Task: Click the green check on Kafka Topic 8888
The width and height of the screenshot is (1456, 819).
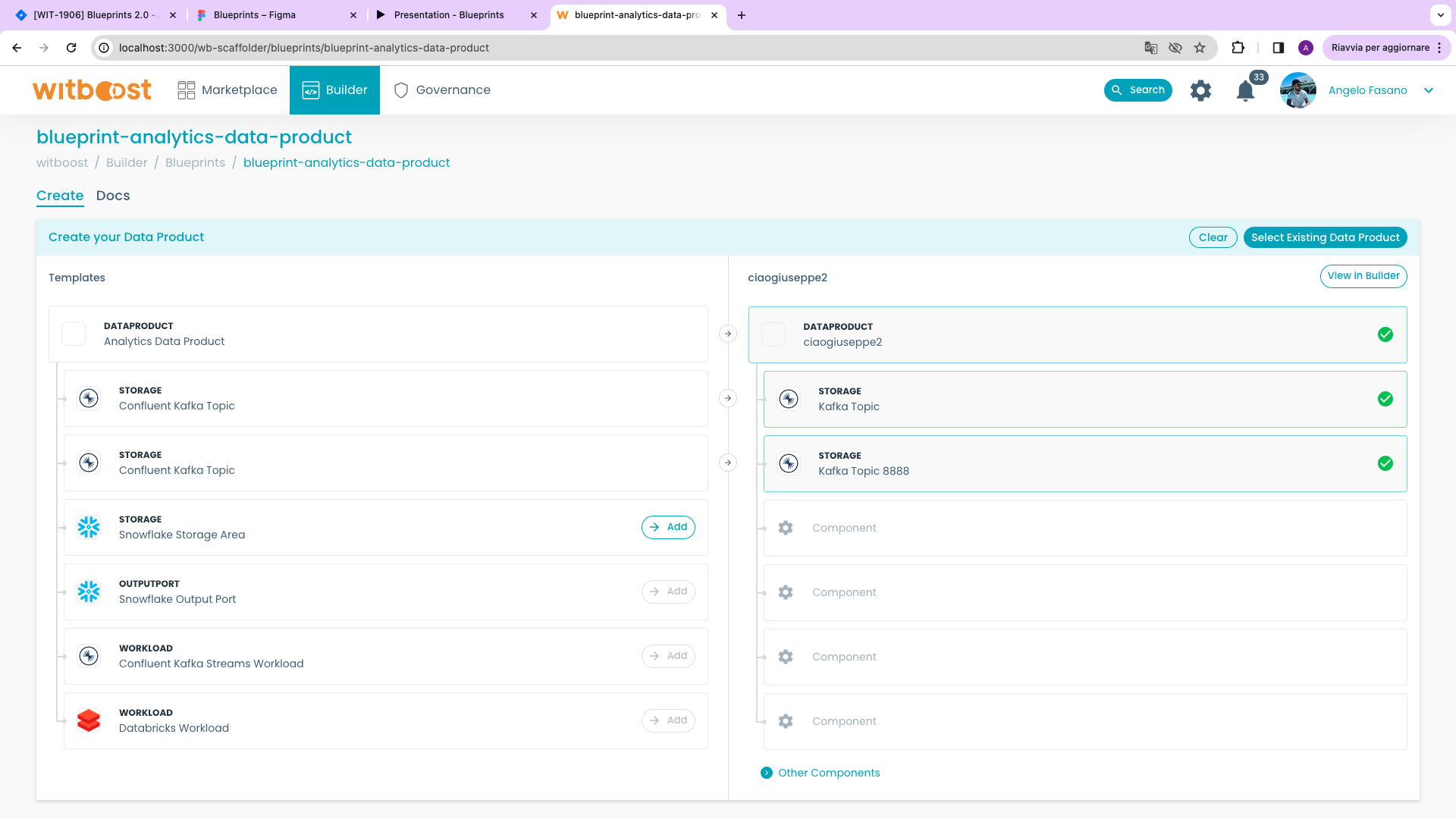Action: (1386, 463)
